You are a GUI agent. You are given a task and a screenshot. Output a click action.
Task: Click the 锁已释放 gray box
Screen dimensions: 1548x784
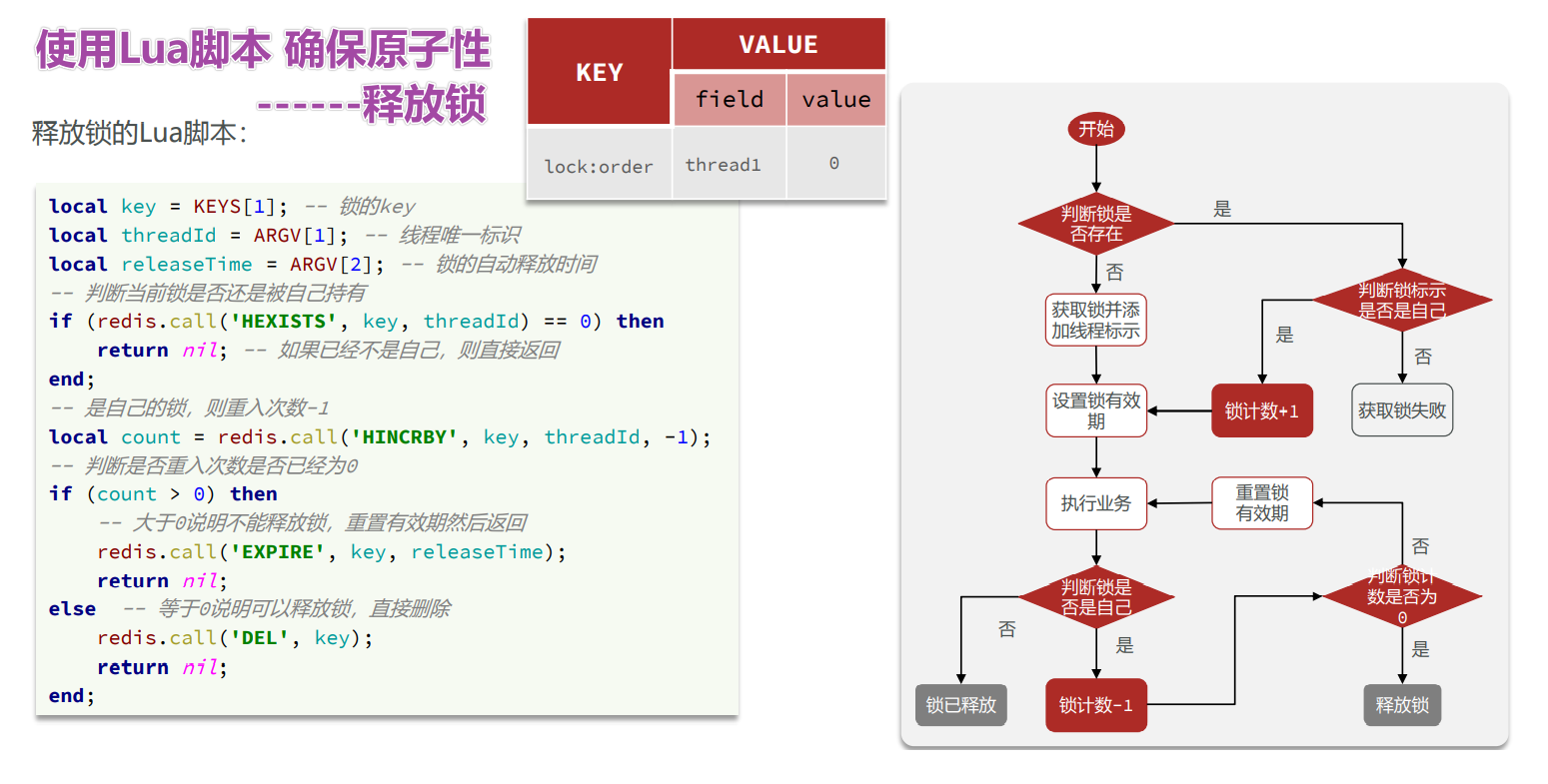(961, 705)
